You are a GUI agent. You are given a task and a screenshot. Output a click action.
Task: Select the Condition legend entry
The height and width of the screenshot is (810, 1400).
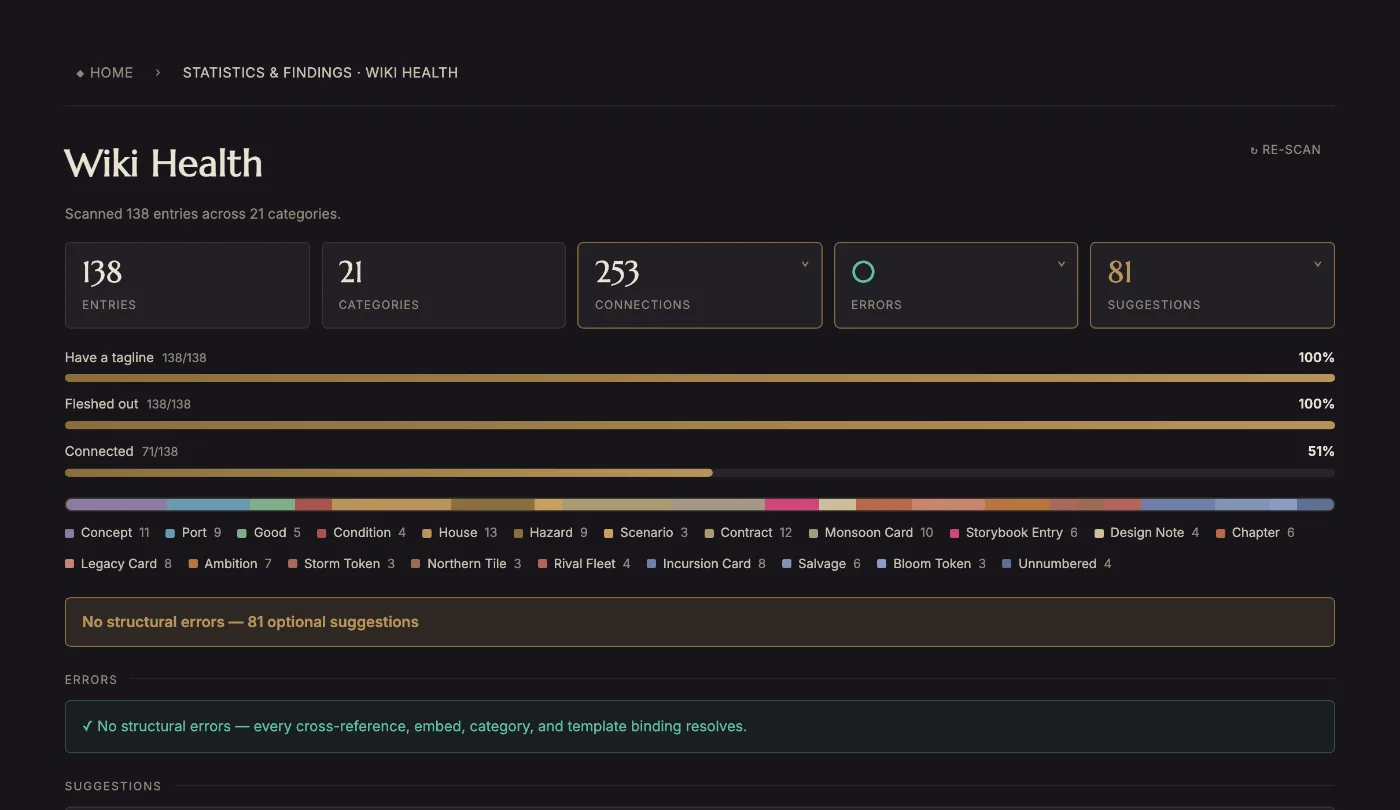[x=362, y=533]
